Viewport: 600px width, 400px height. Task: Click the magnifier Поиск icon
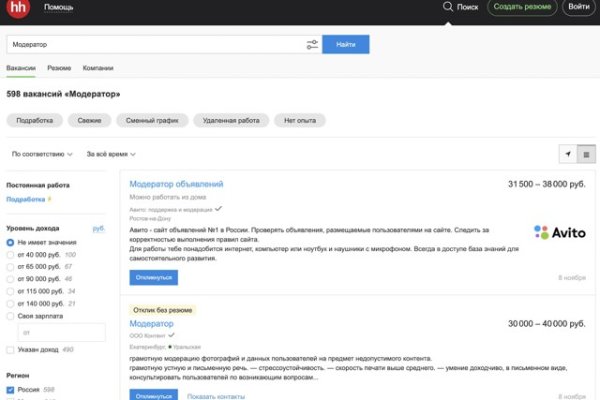pos(449,7)
